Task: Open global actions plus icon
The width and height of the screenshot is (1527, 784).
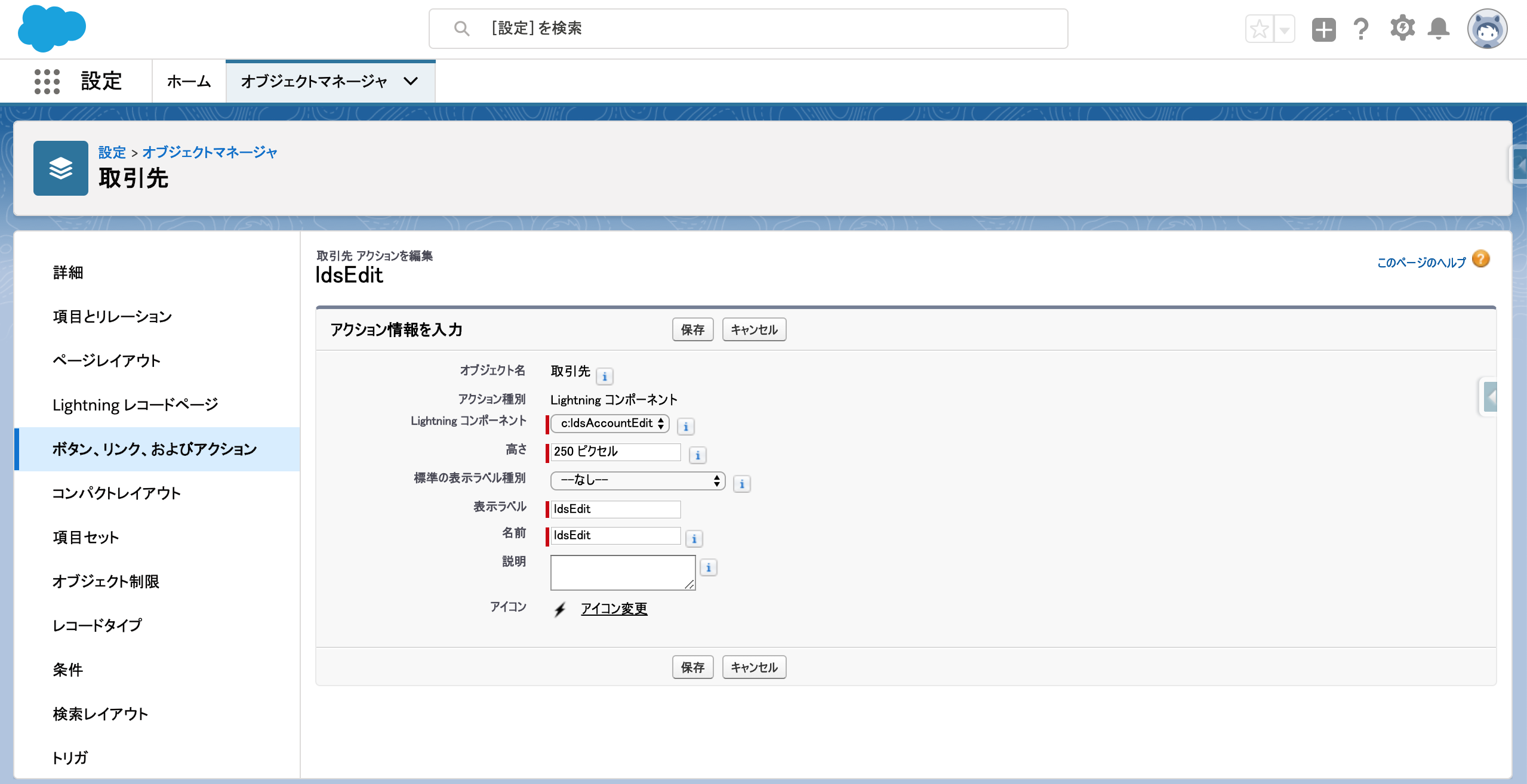Action: click(x=1323, y=29)
